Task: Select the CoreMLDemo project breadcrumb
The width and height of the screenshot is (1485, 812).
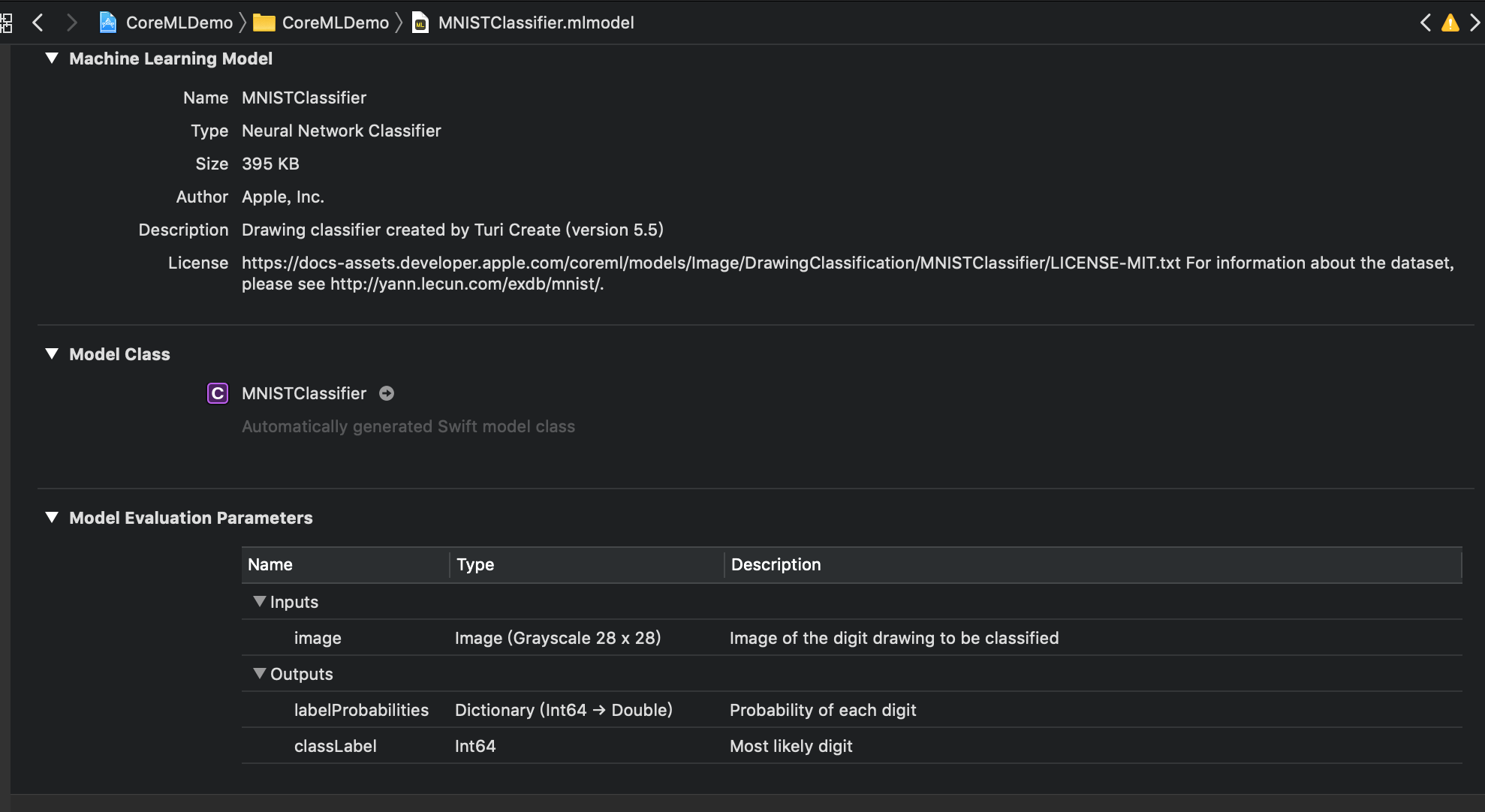Action: [x=179, y=23]
